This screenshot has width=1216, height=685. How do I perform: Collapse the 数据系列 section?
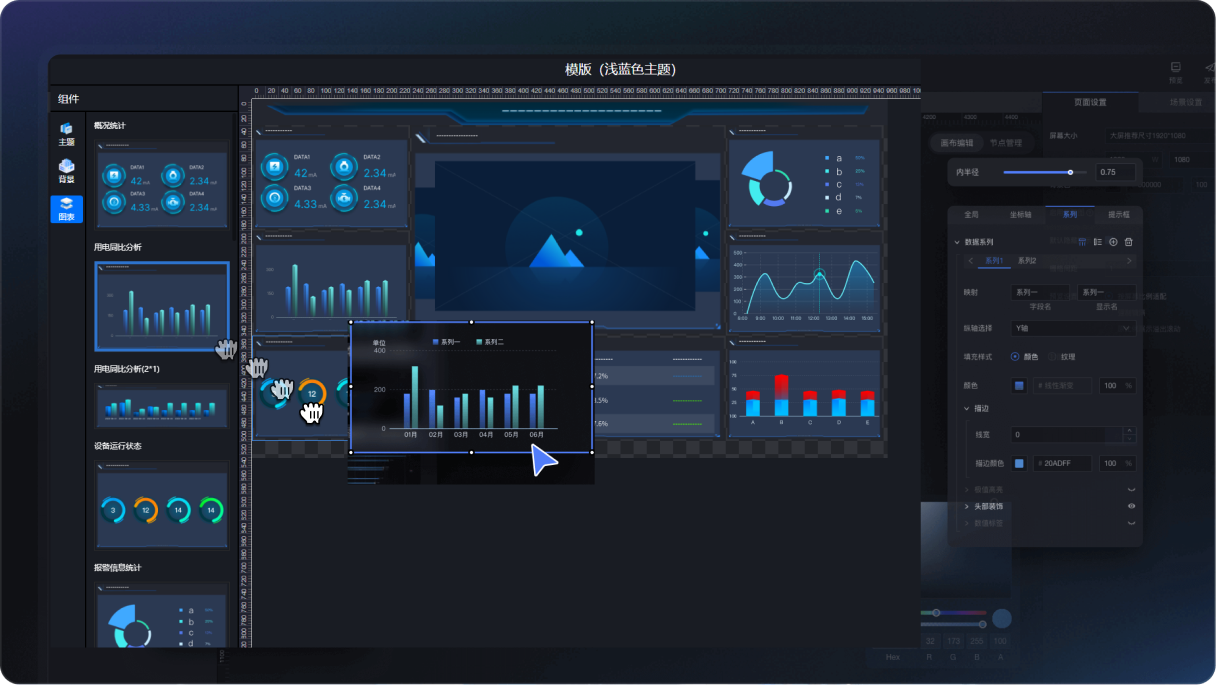point(957,242)
